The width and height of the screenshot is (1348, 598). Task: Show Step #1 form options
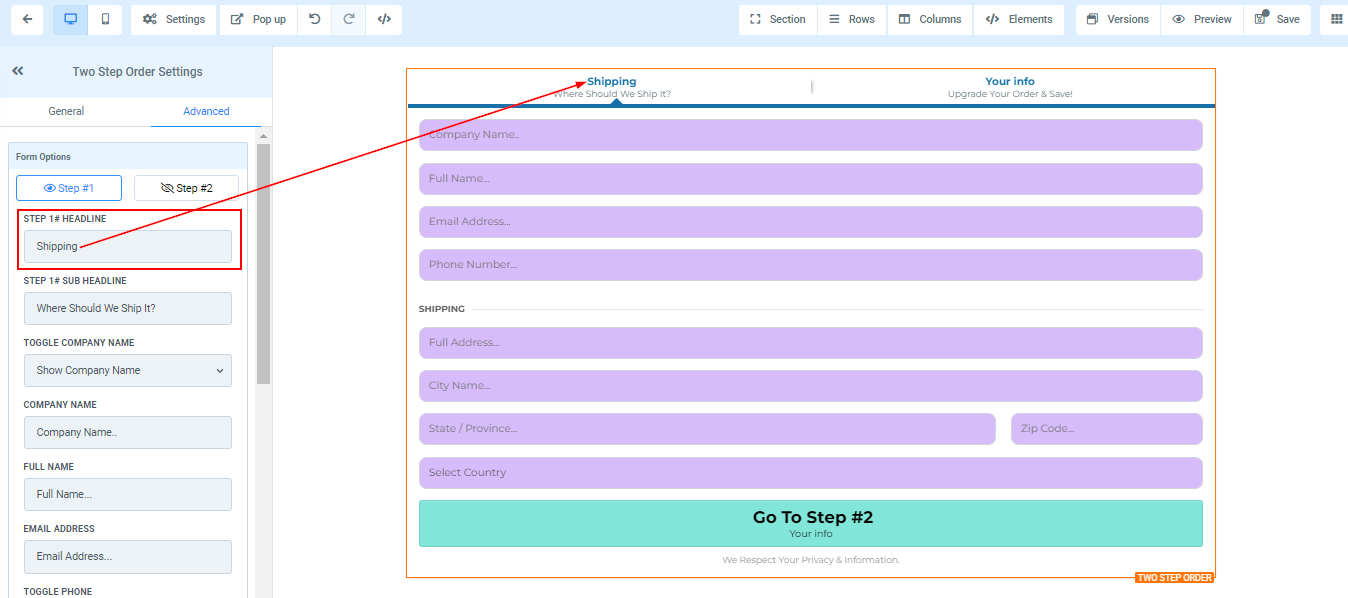pyautogui.click(x=69, y=188)
